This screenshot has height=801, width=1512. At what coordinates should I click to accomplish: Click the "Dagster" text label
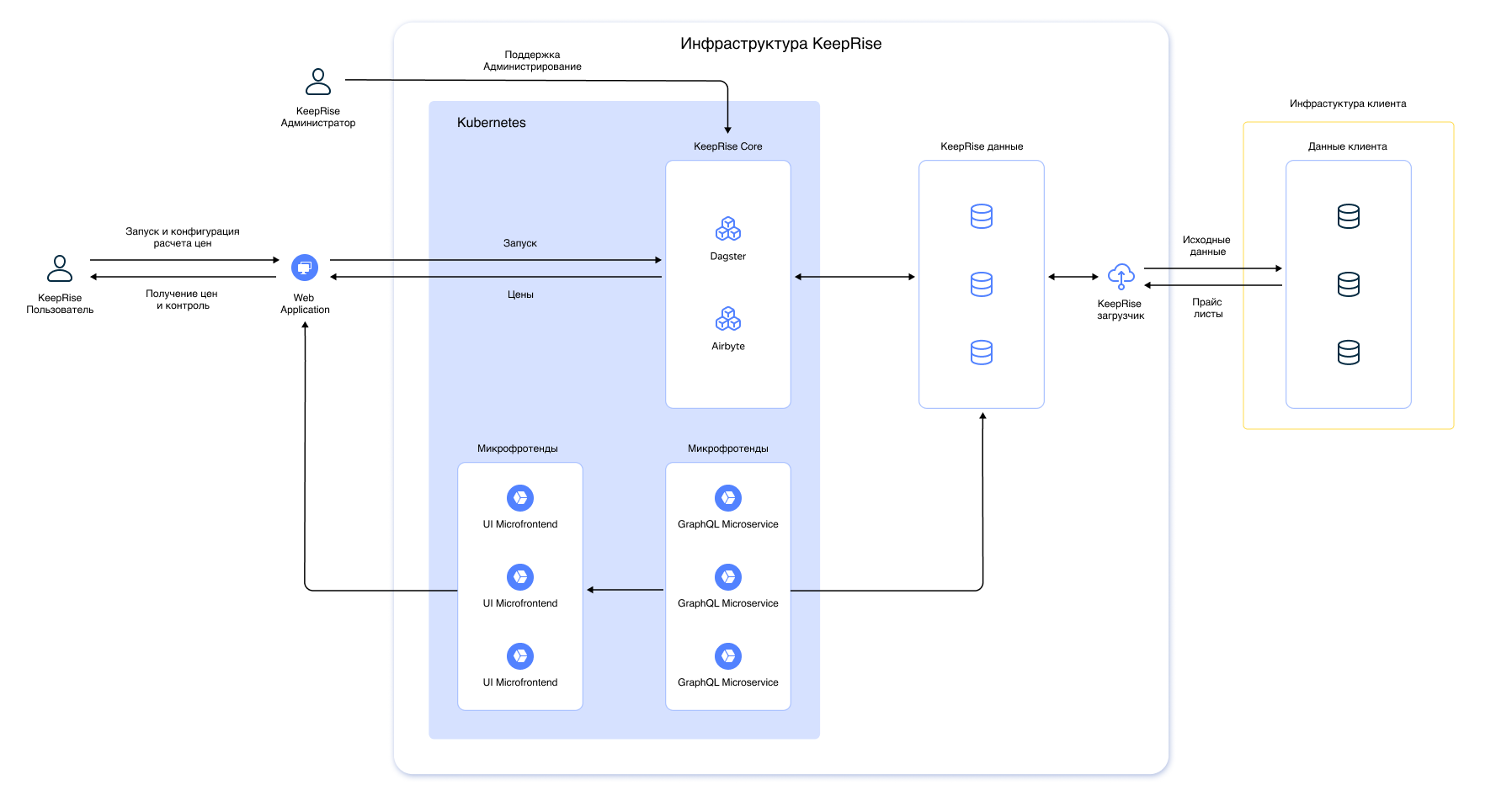tap(728, 257)
